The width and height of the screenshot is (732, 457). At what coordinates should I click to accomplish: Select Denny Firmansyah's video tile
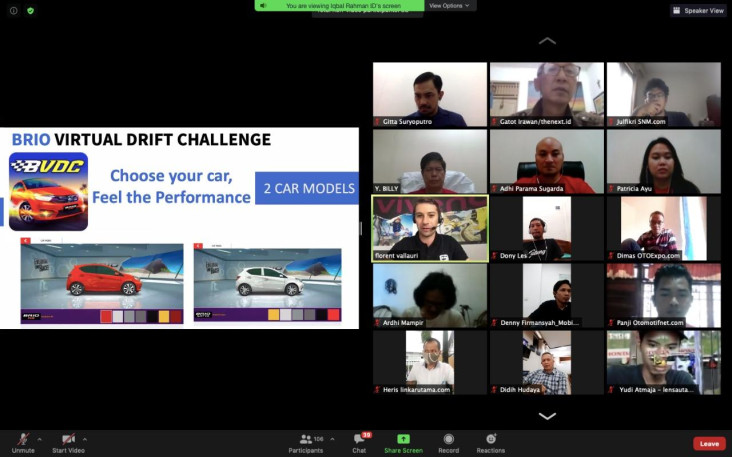(x=547, y=295)
